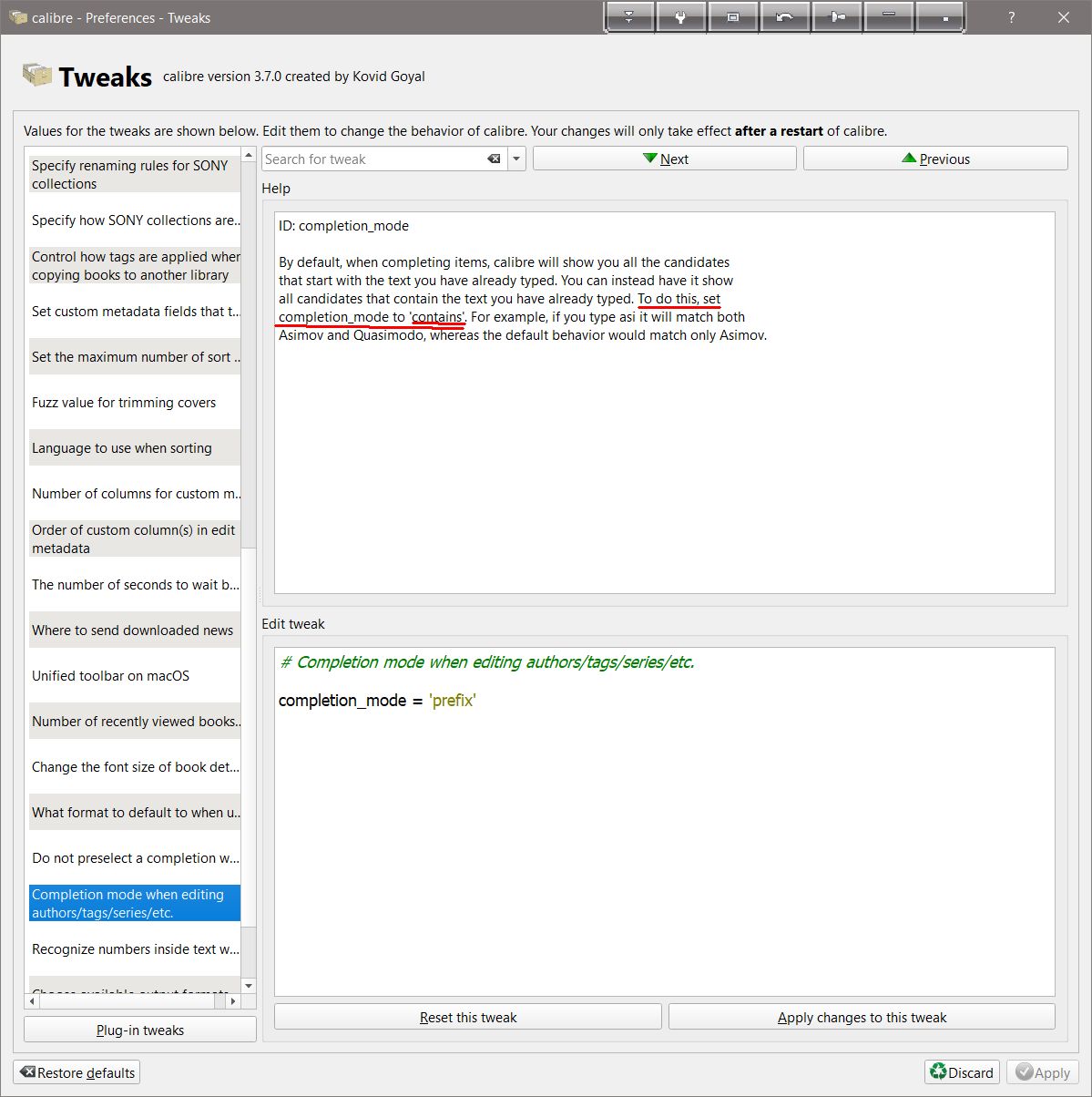Viewport: 1092px width, 1097px height.
Task: Select 'Specify how SONY collections are..' tweak
Action: click(x=135, y=220)
